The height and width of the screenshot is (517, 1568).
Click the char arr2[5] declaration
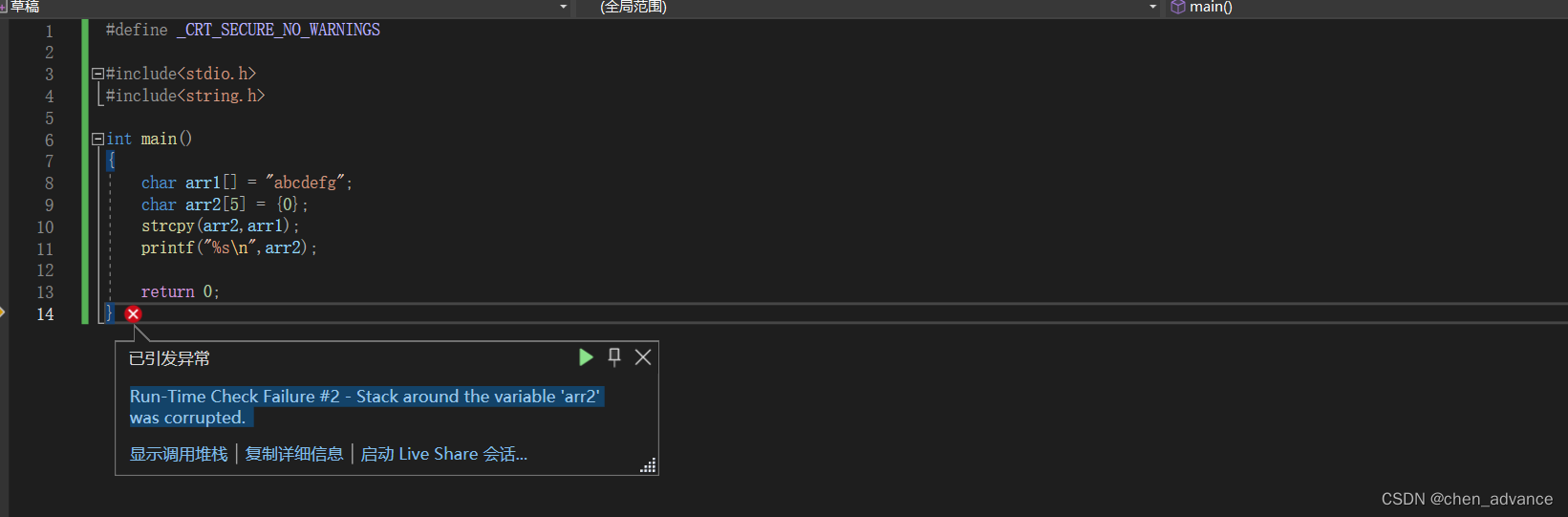[225, 205]
